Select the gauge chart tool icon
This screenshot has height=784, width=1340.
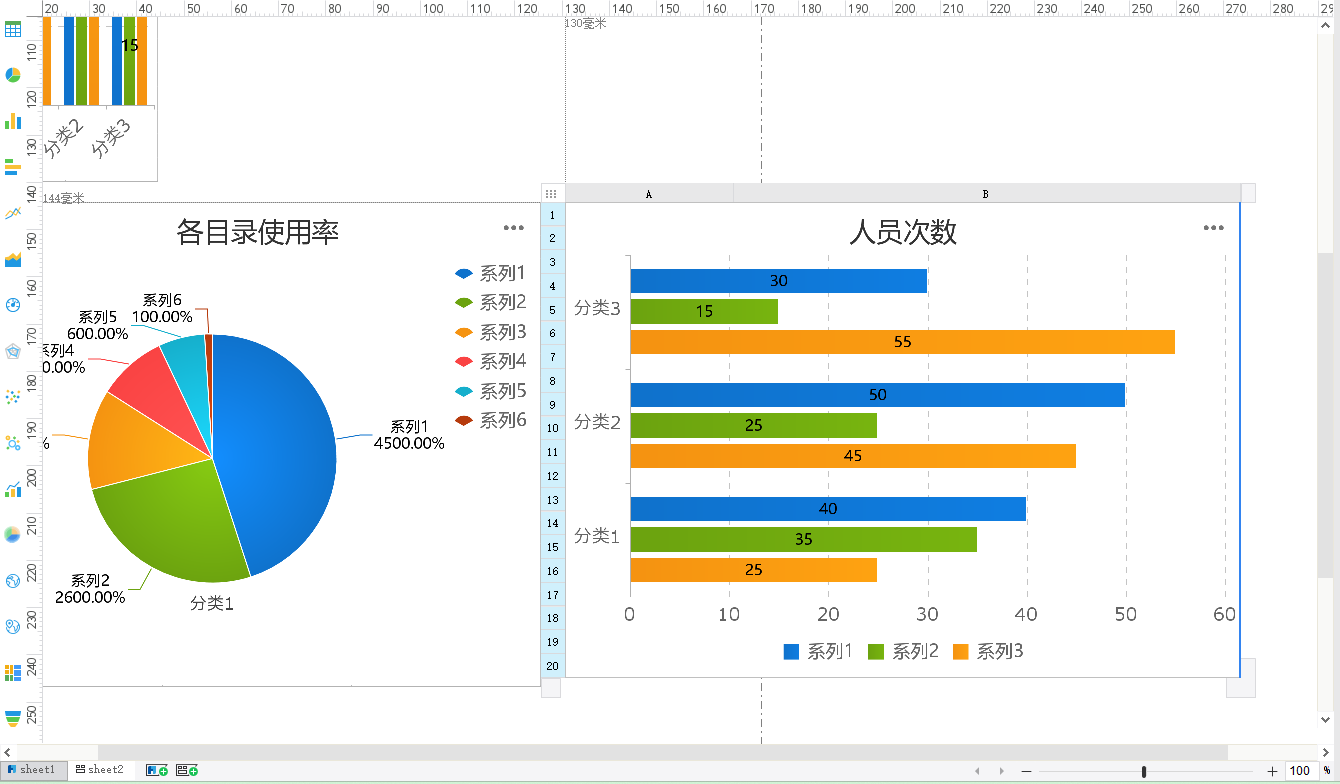point(13,305)
